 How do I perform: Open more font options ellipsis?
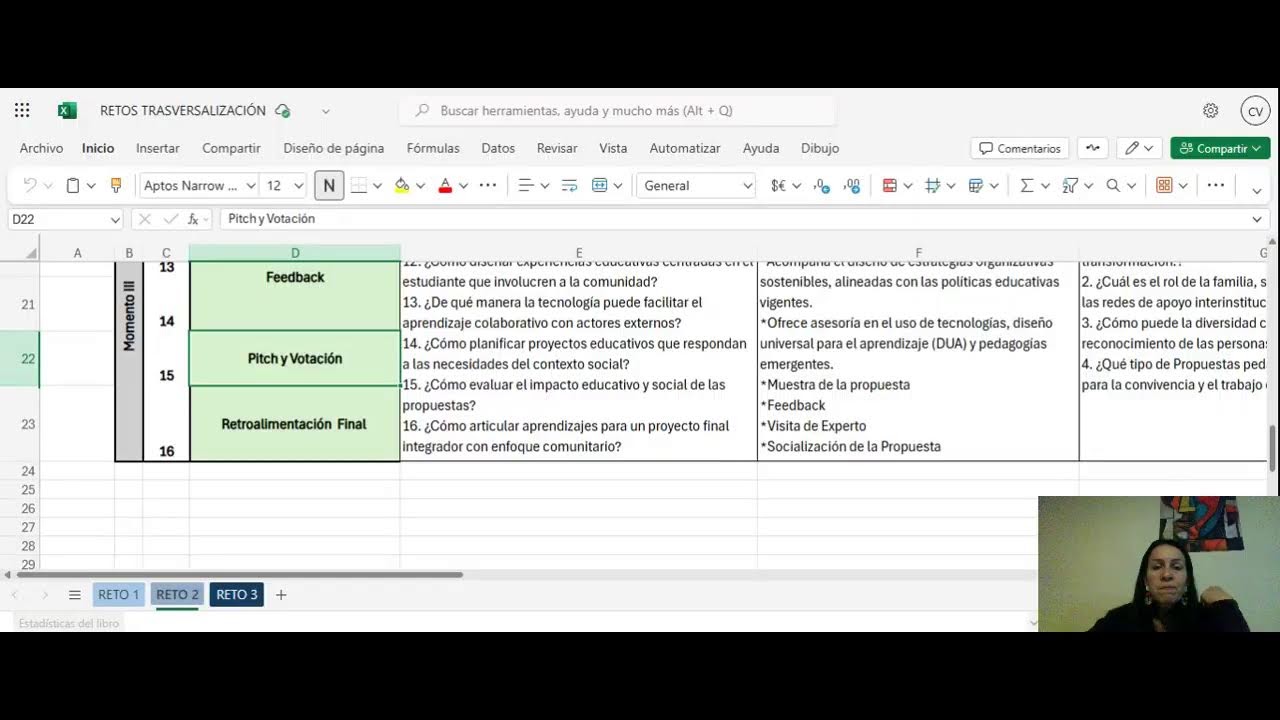[x=488, y=185]
